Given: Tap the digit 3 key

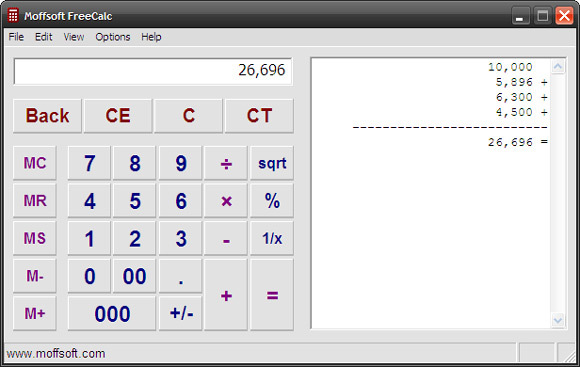Looking at the screenshot, I should (181, 238).
